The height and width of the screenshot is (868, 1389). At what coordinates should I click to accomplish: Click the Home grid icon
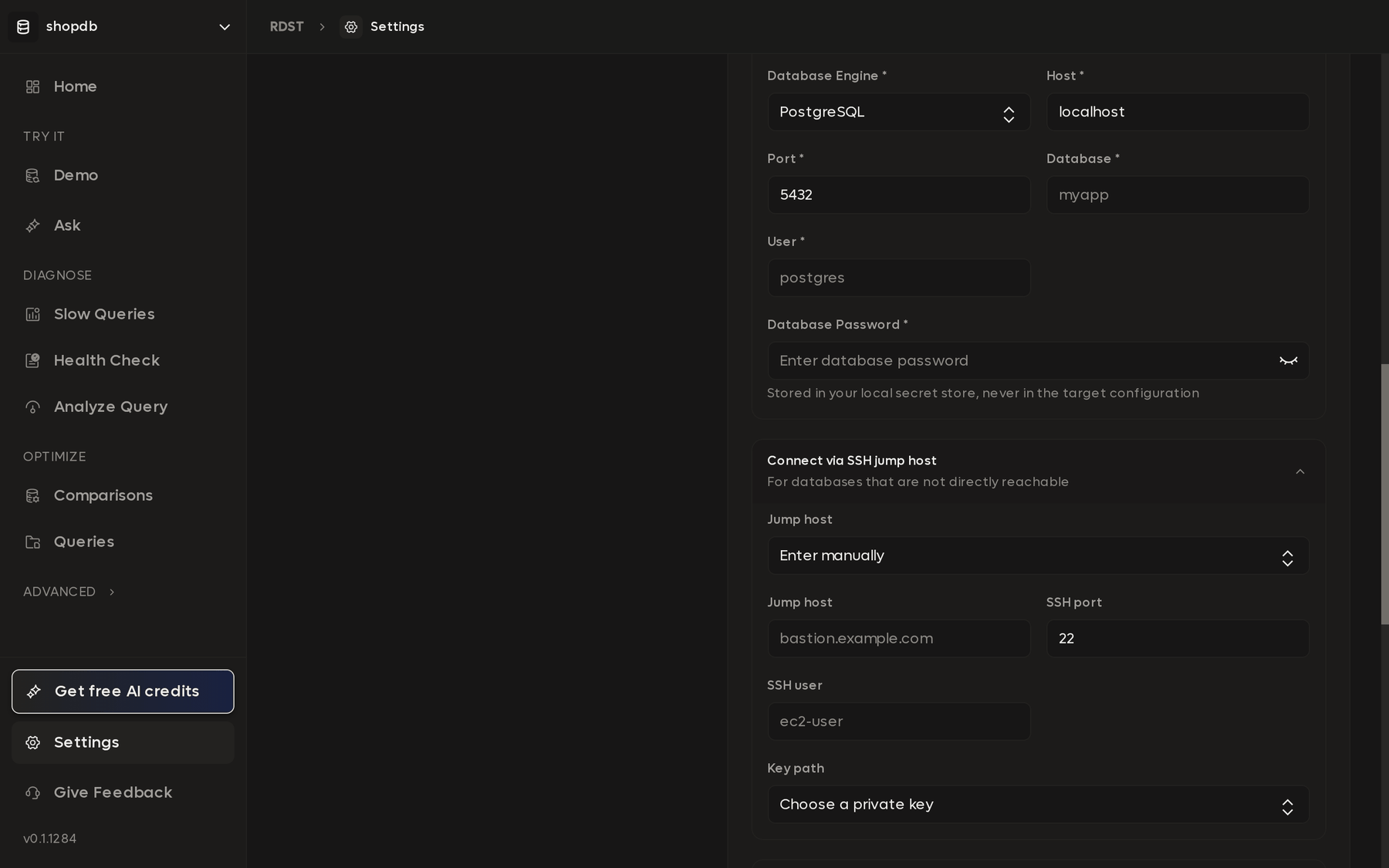(32, 87)
